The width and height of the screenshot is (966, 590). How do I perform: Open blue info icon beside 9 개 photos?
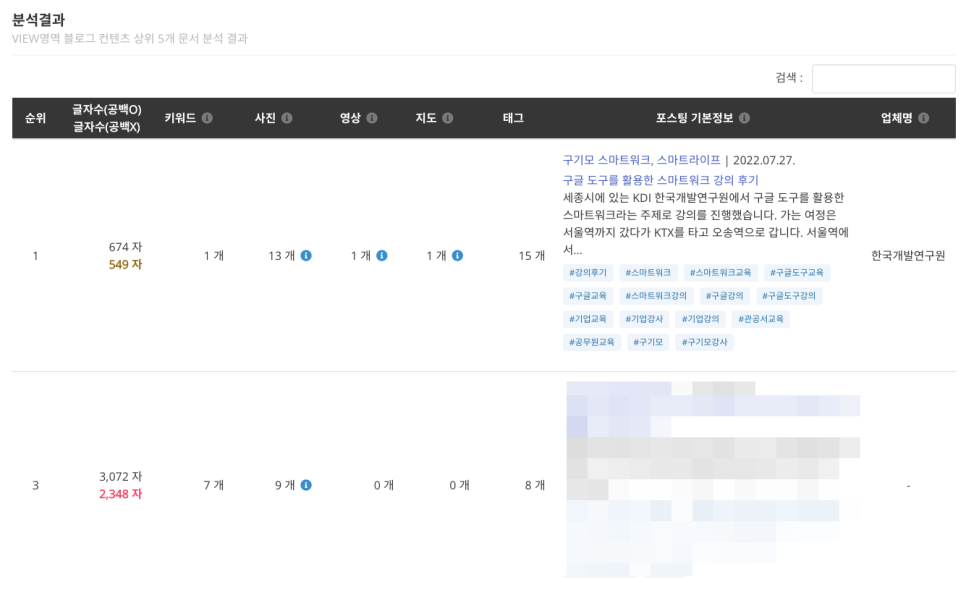[306, 485]
